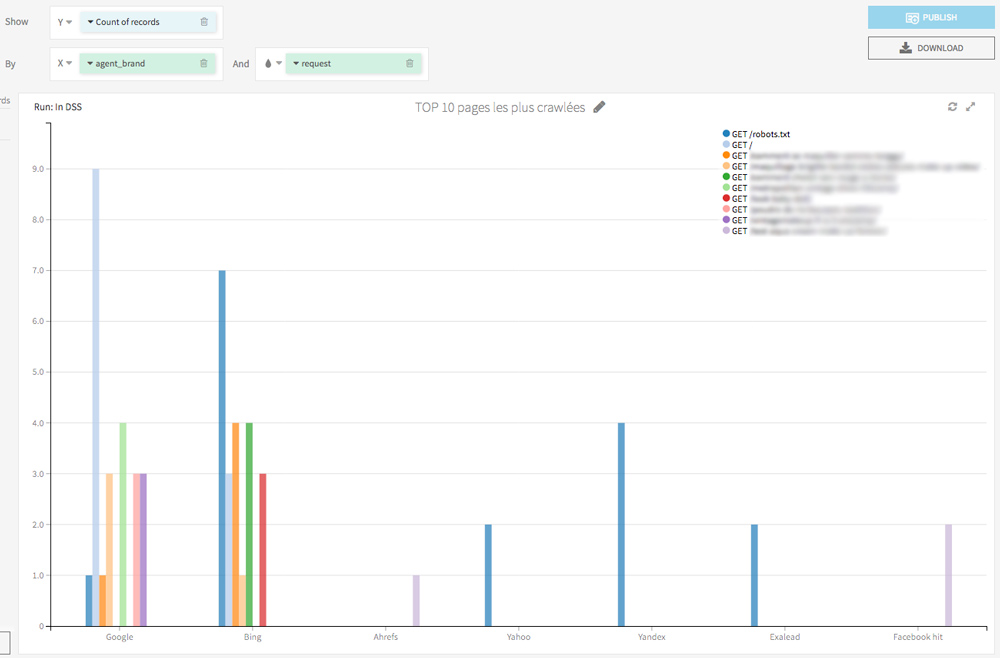Click the Exalead blue bar

pyautogui.click(x=754, y=575)
